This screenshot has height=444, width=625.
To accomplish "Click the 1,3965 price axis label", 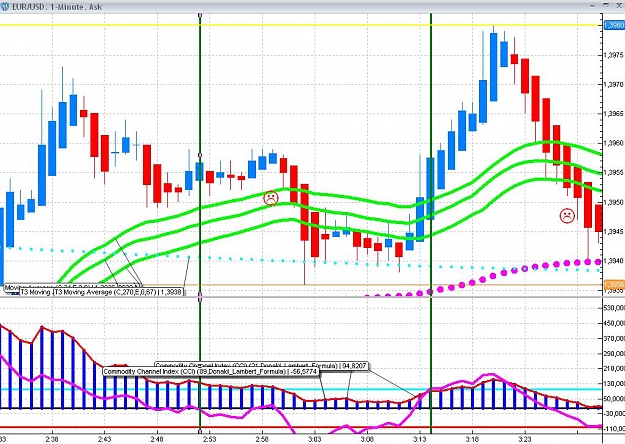I will coord(615,114).
